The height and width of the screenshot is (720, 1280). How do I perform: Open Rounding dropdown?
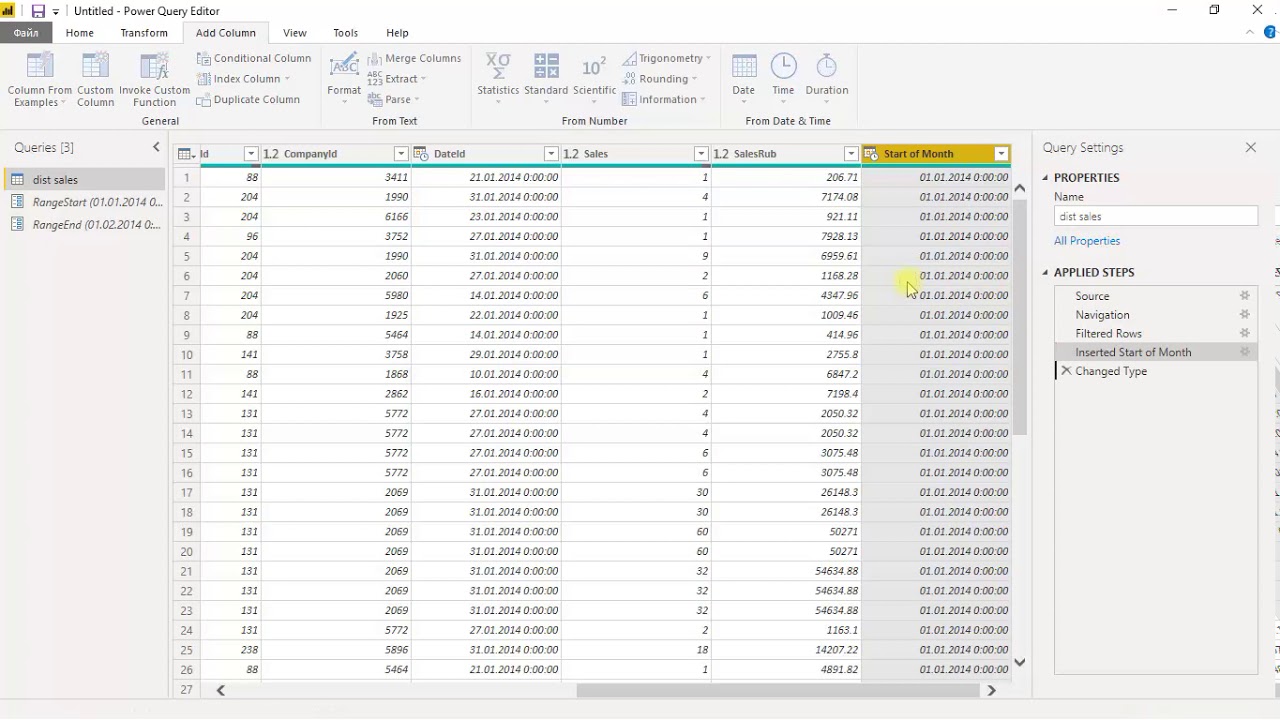pyautogui.click(x=660, y=79)
